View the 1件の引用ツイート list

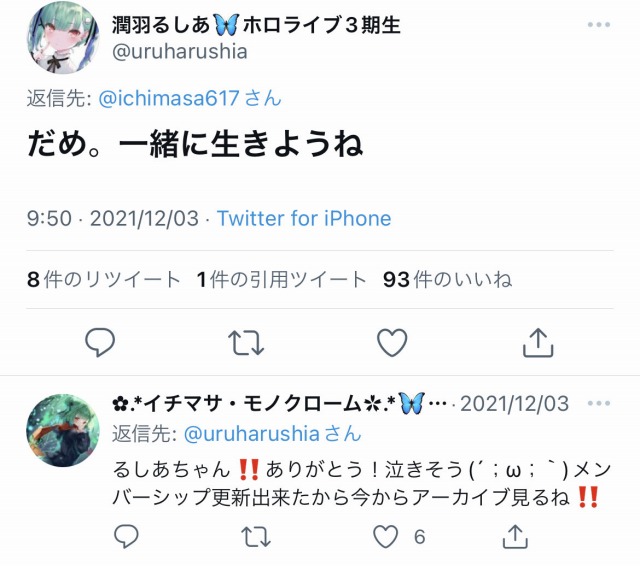click(281, 280)
